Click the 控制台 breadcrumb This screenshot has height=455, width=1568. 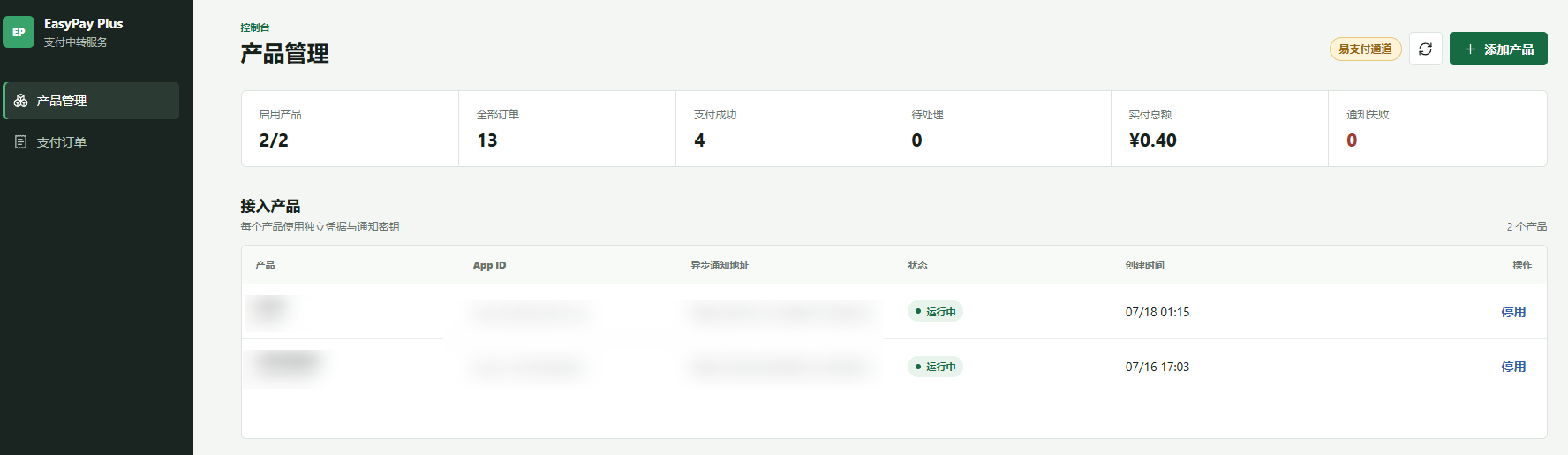click(255, 27)
